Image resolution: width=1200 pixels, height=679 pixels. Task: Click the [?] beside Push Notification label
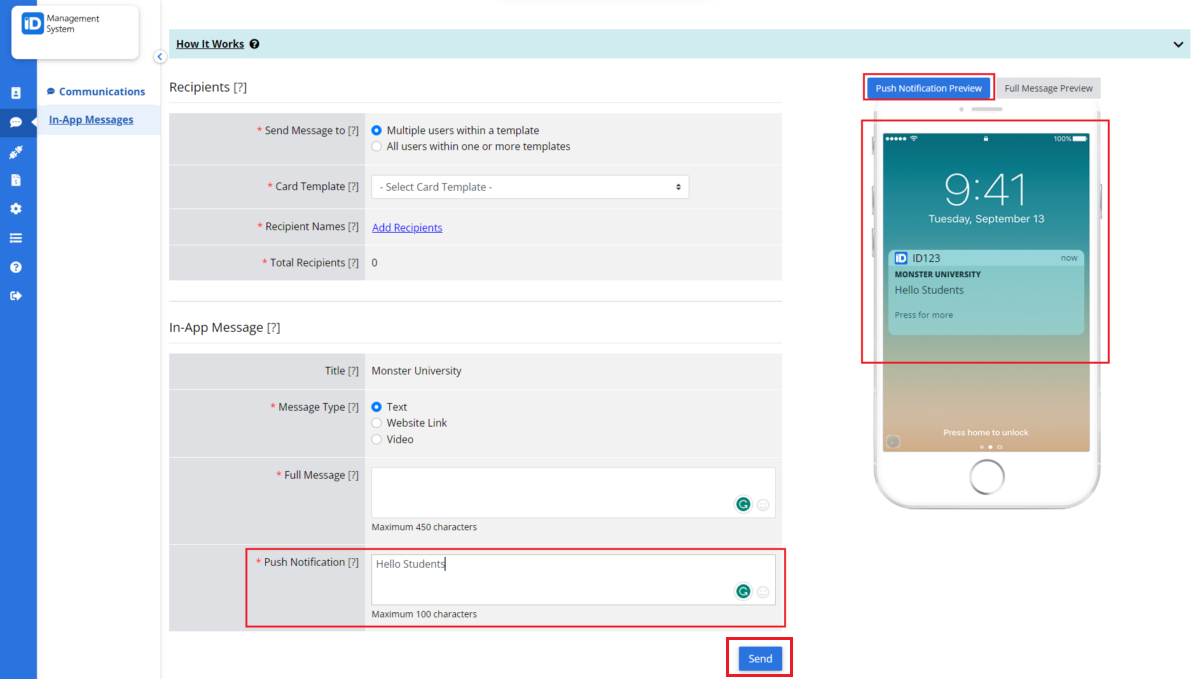click(353, 562)
